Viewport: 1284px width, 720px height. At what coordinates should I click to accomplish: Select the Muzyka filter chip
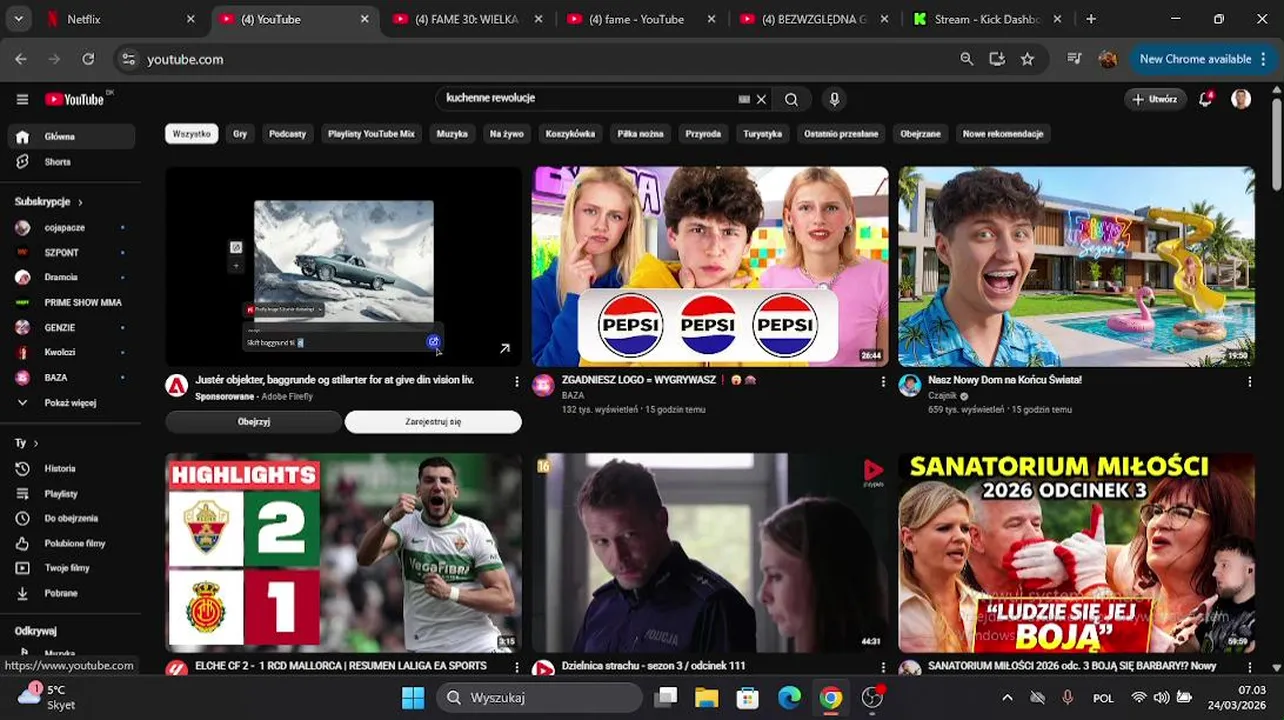click(x=452, y=133)
